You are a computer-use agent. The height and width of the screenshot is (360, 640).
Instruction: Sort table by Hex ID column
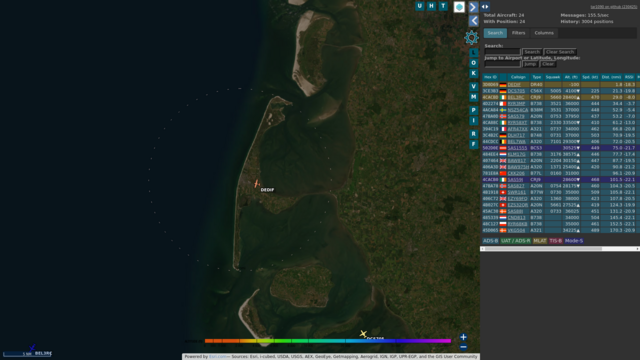tap(490, 77)
